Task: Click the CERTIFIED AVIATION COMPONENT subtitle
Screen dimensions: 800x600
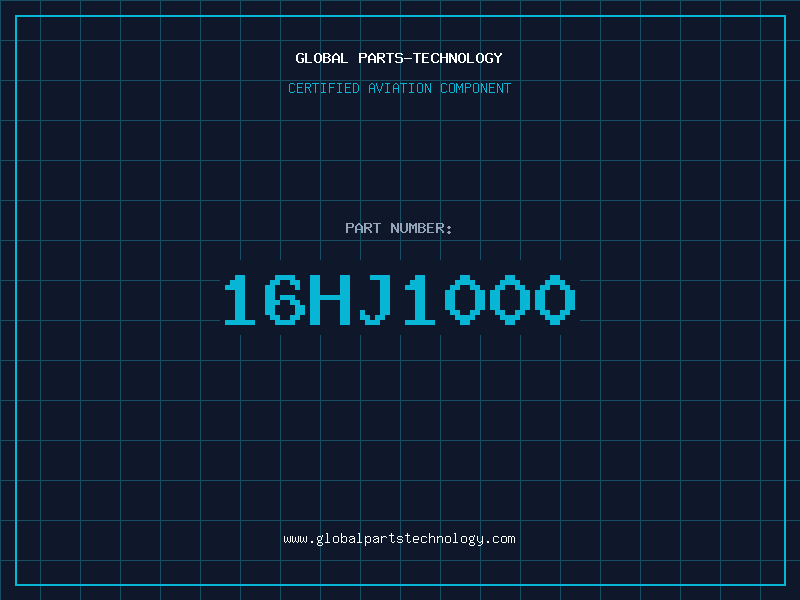Action: 399,88
